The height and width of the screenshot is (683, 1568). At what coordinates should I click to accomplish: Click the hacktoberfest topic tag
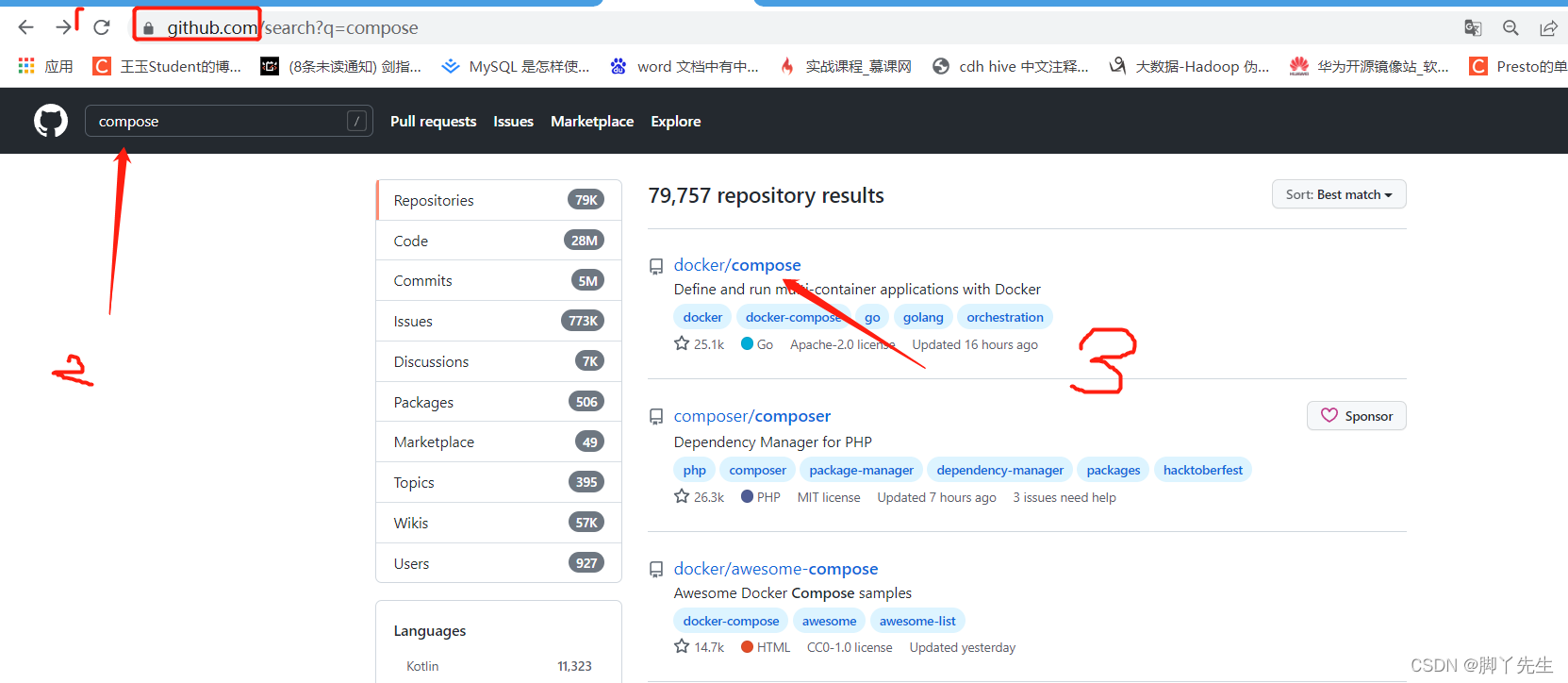coord(1203,470)
